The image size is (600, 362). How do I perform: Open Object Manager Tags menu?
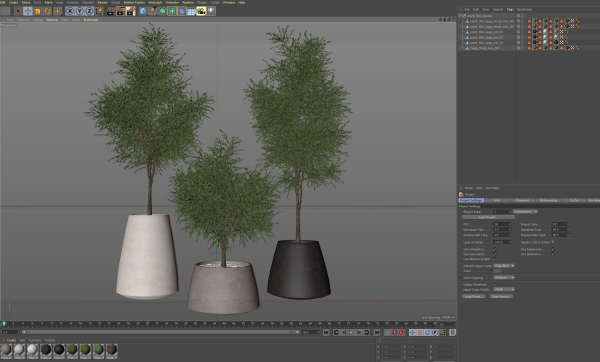click(510, 10)
